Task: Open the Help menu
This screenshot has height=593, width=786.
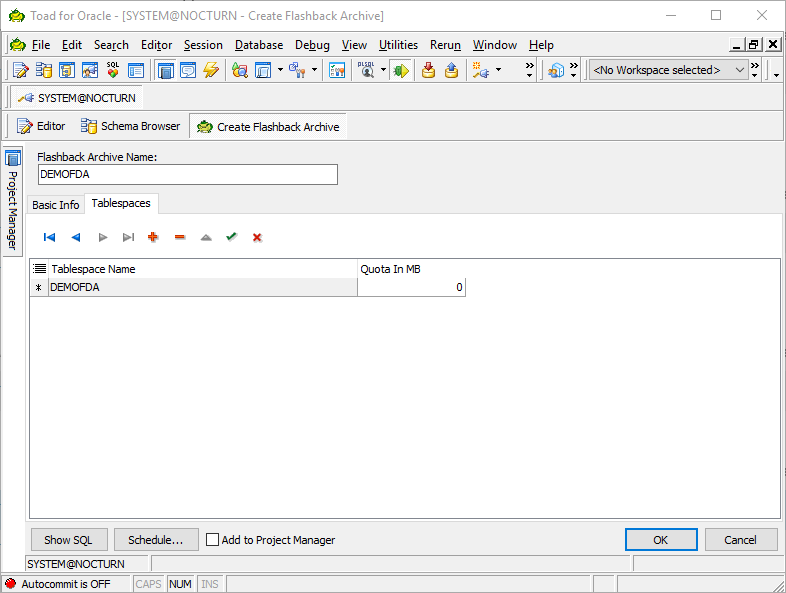Action: (x=541, y=45)
